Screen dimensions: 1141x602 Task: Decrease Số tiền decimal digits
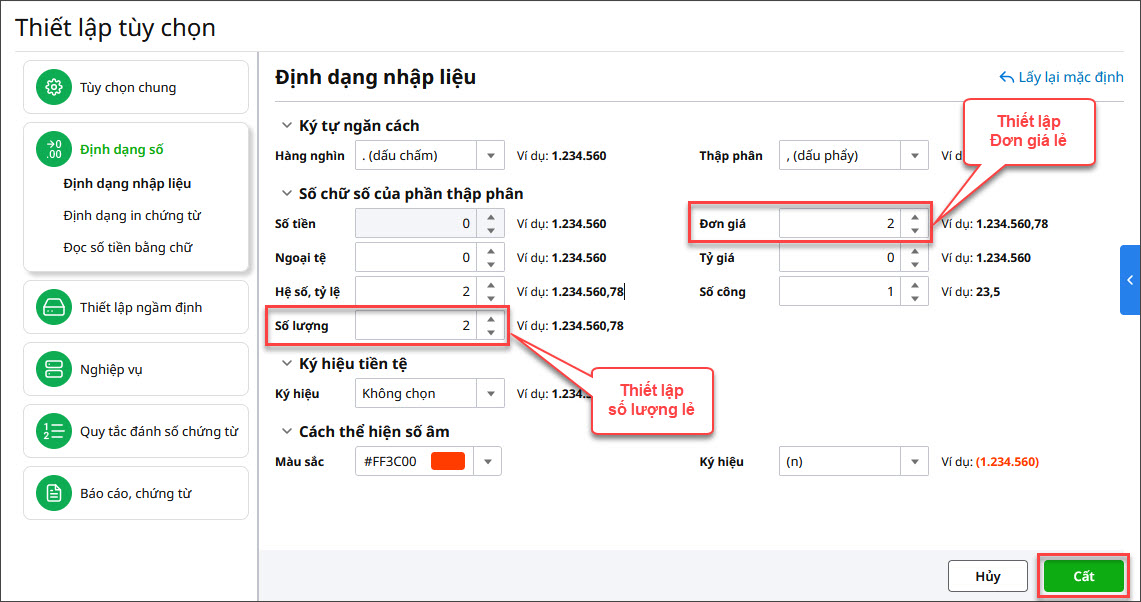click(x=490, y=230)
